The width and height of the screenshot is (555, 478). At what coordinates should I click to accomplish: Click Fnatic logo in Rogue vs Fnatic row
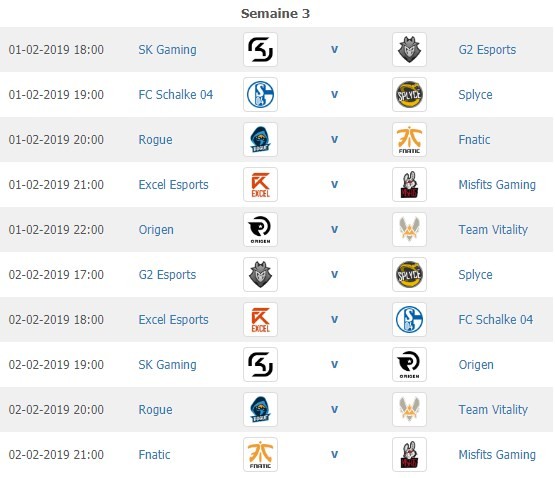410,140
